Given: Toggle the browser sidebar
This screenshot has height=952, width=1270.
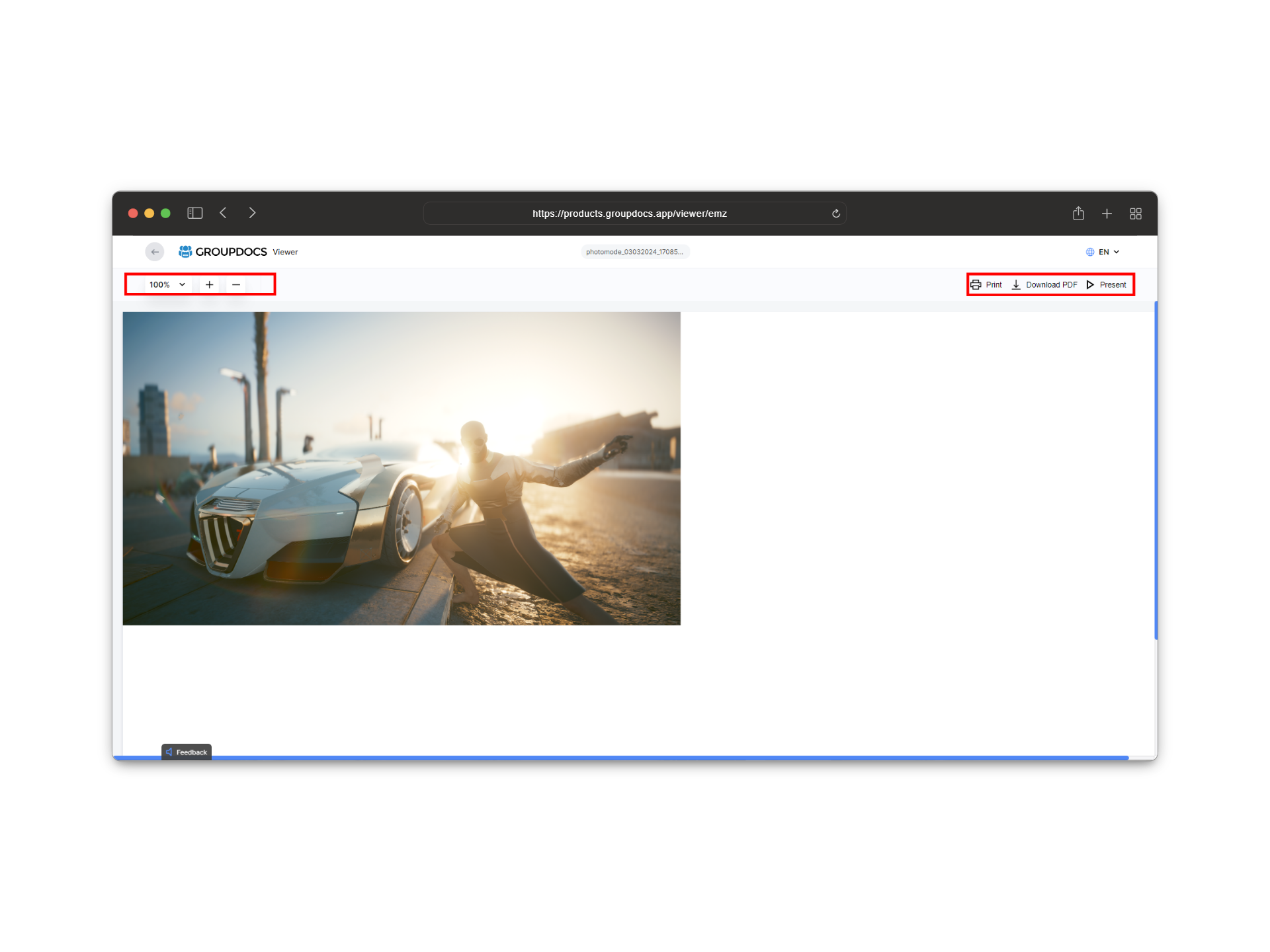Looking at the screenshot, I should click(x=194, y=213).
